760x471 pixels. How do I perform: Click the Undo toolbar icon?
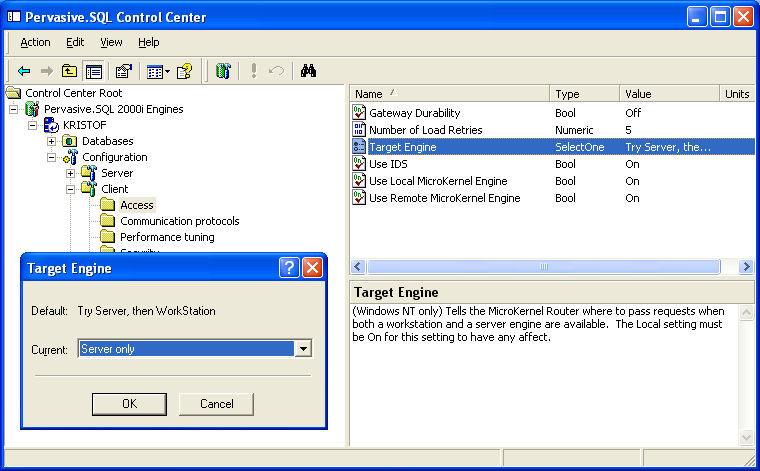click(x=276, y=71)
